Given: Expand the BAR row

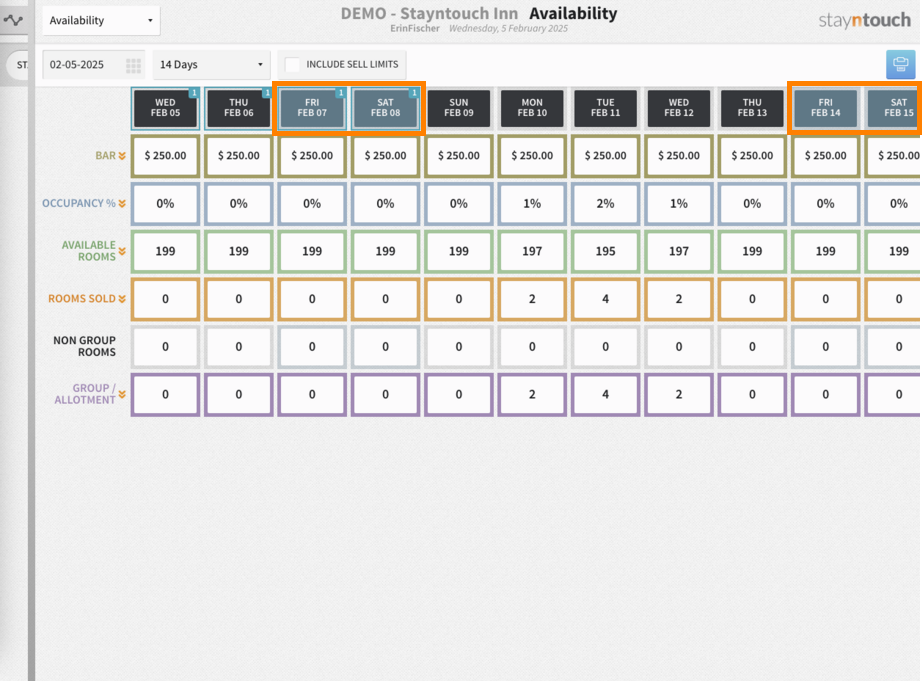Looking at the screenshot, I should click(x=122, y=156).
